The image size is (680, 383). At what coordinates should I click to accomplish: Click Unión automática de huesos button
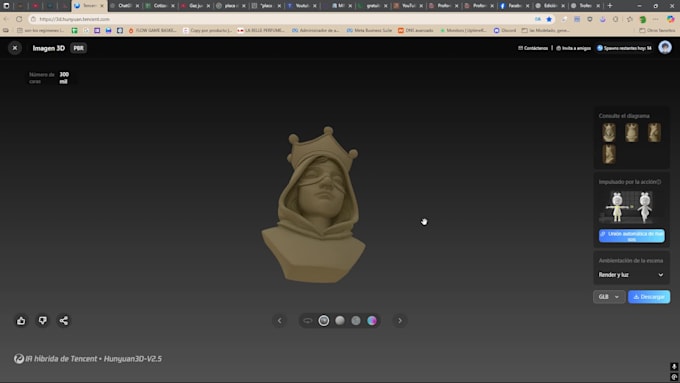pyautogui.click(x=631, y=236)
